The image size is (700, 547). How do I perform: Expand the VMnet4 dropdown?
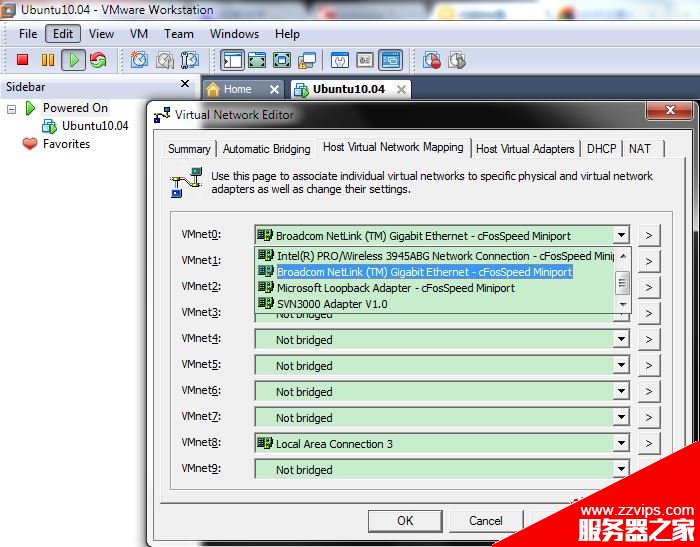click(621, 340)
